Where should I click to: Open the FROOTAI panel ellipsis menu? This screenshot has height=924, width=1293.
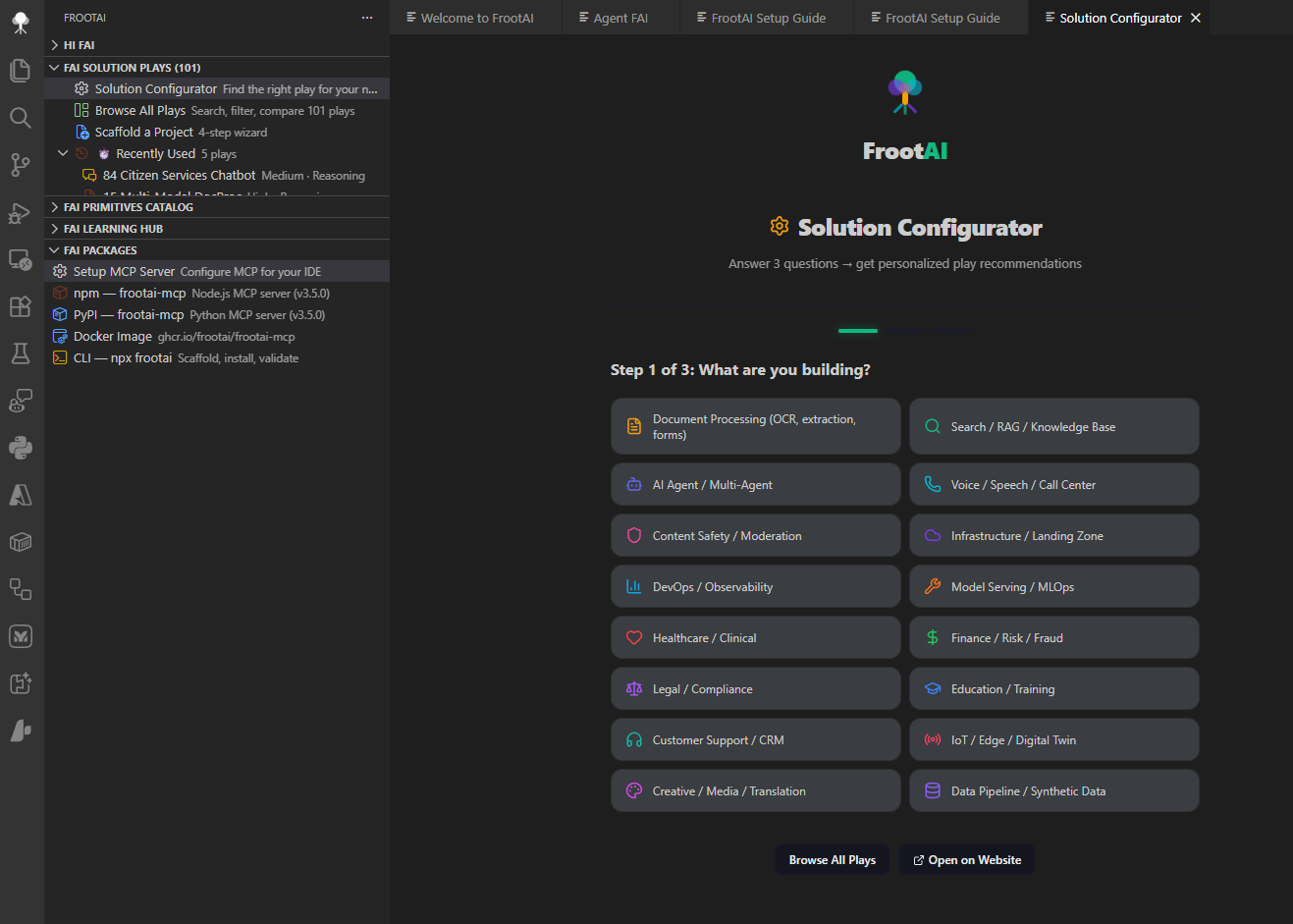click(x=367, y=18)
